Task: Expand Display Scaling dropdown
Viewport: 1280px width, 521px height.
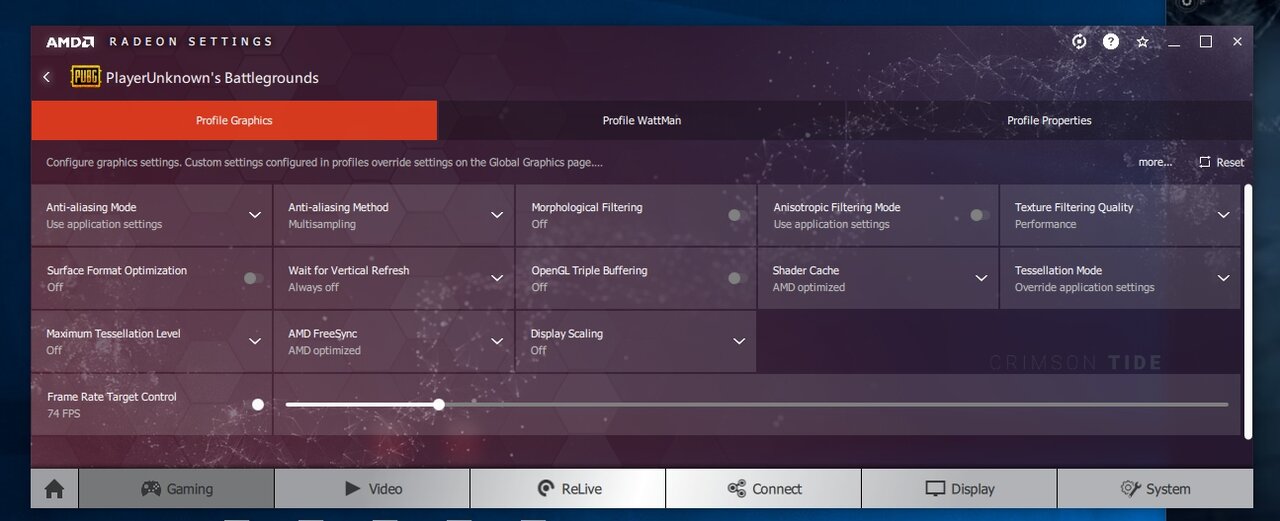Action: [739, 341]
